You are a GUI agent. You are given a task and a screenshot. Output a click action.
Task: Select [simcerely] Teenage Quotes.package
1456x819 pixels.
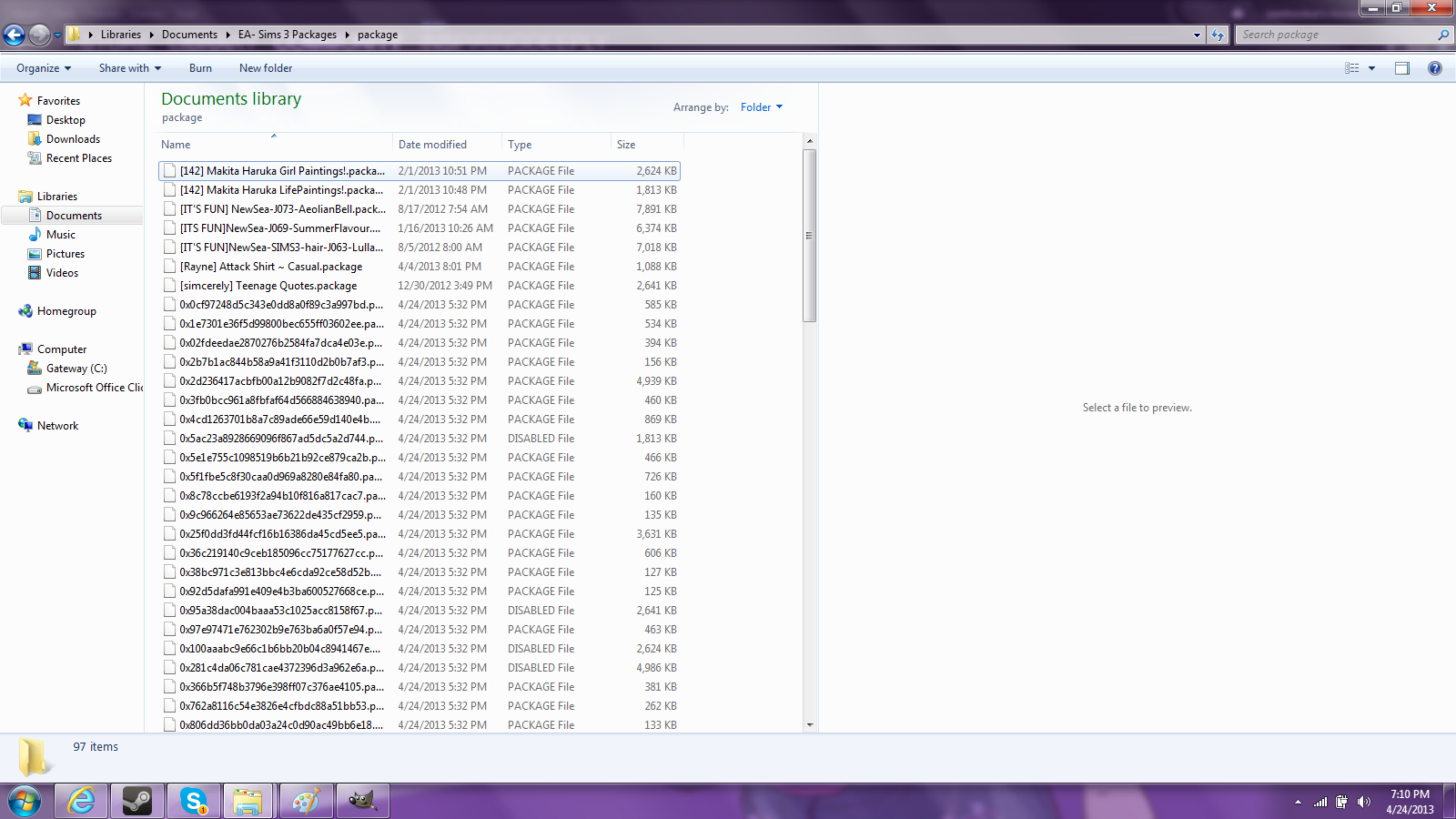pos(420,286)
